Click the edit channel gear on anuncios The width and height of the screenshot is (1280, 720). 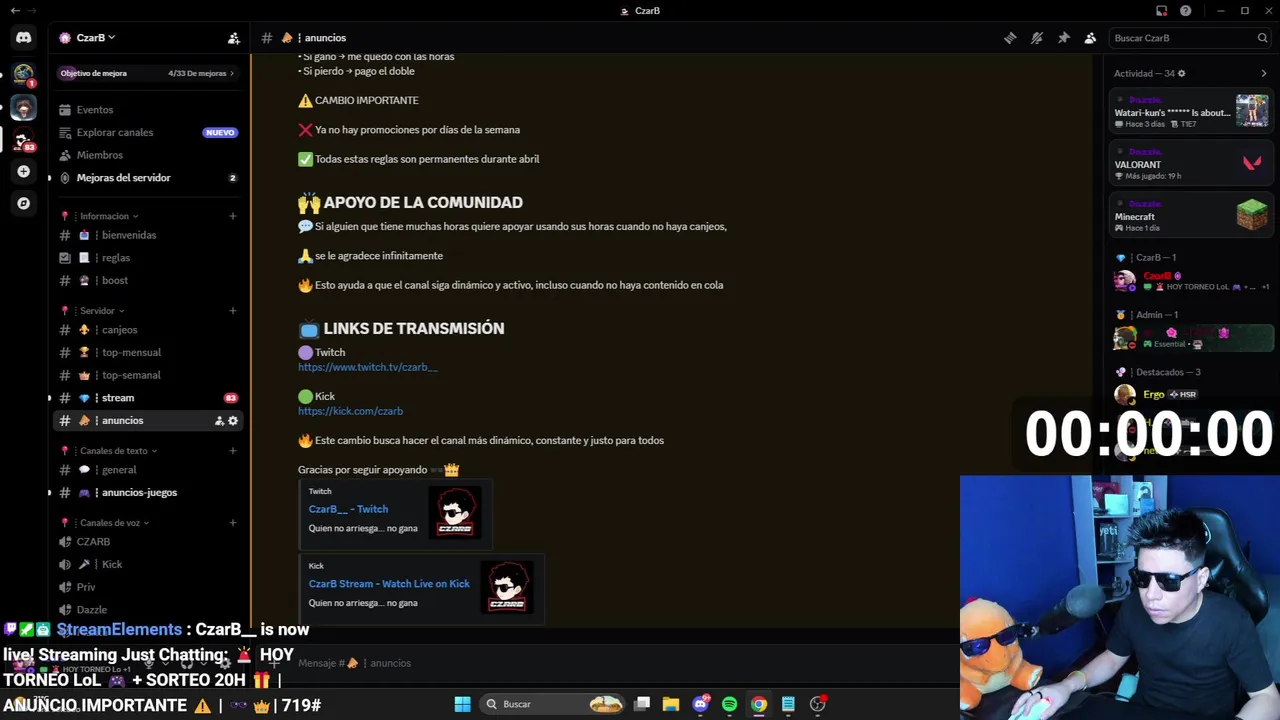[233, 421]
